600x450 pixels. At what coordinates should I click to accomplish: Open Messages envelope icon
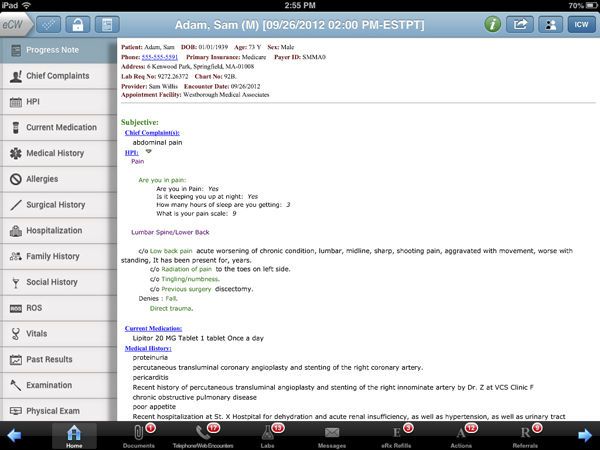point(331,434)
